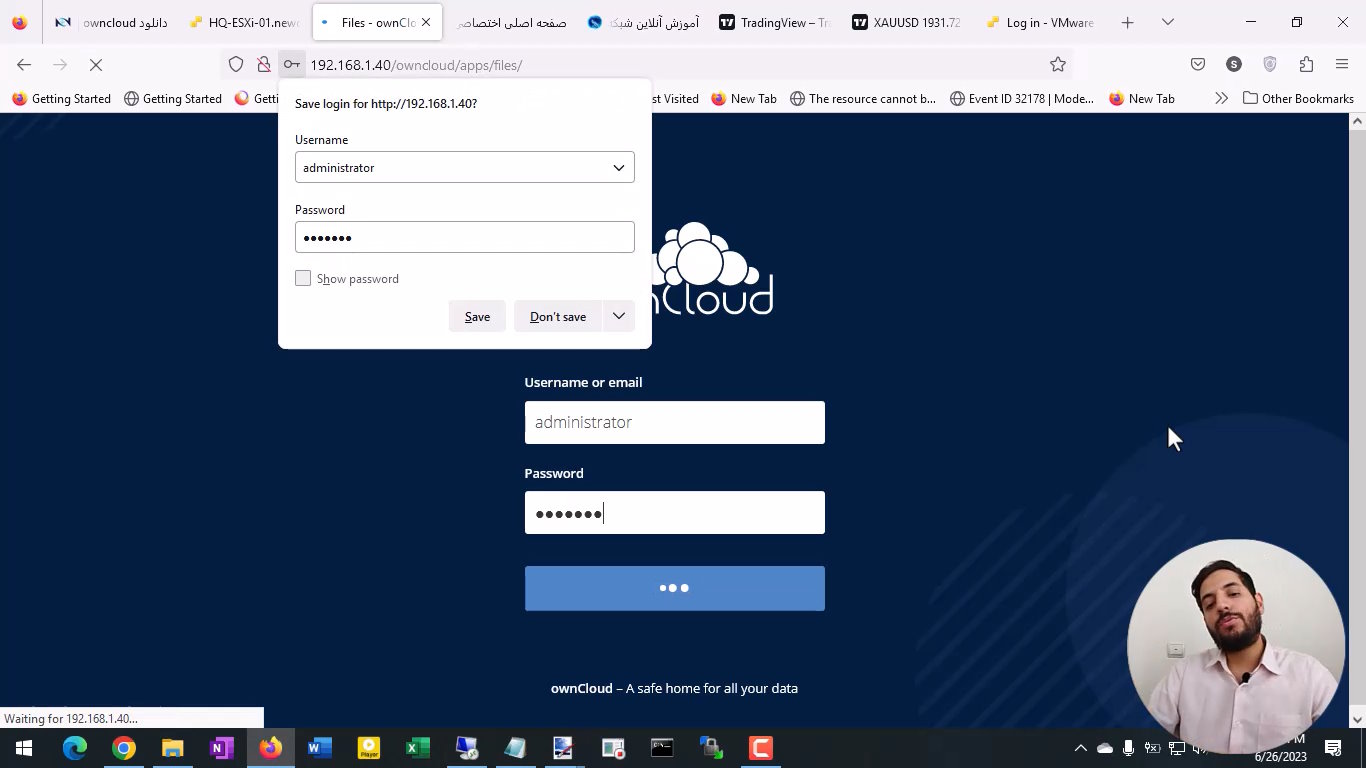The height and width of the screenshot is (768, 1366).
Task: Click Save in the login prompt
Action: (x=477, y=316)
